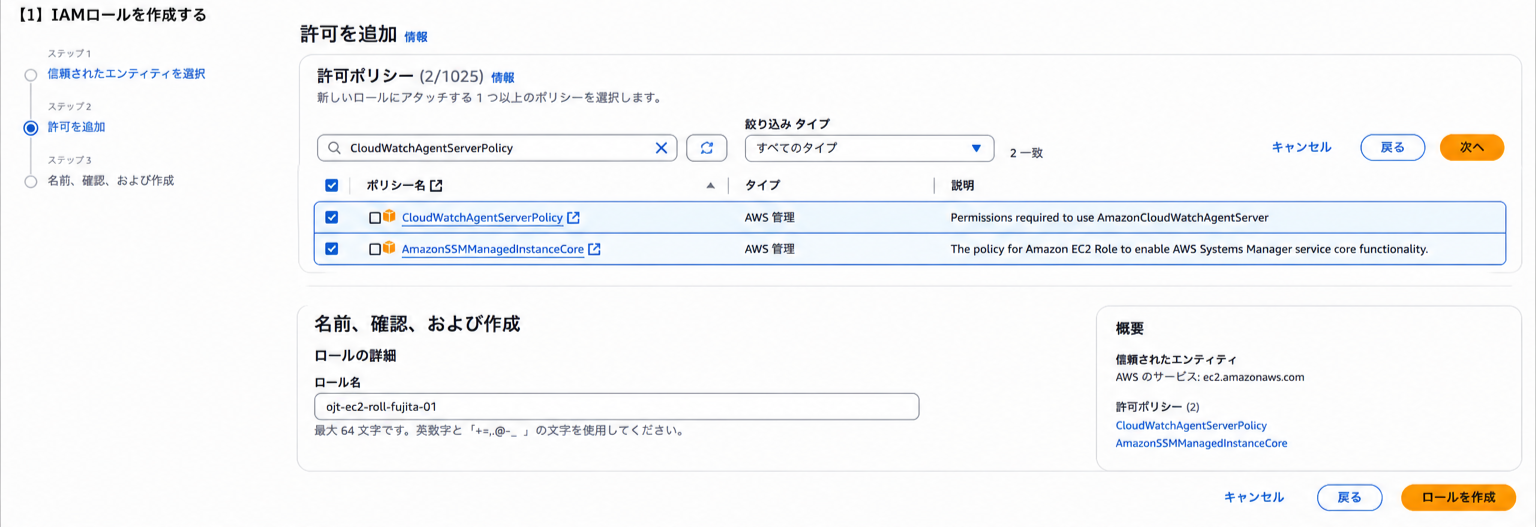Expand the AmazonSSMManagedInstanceCore row details box
1536x527 pixels.
[375, 249]
